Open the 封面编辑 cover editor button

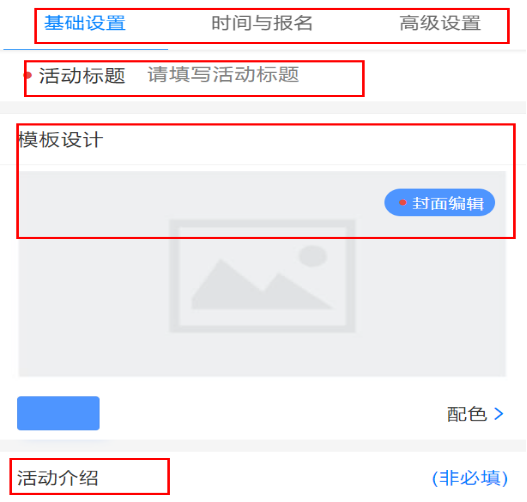click(439, 203)
